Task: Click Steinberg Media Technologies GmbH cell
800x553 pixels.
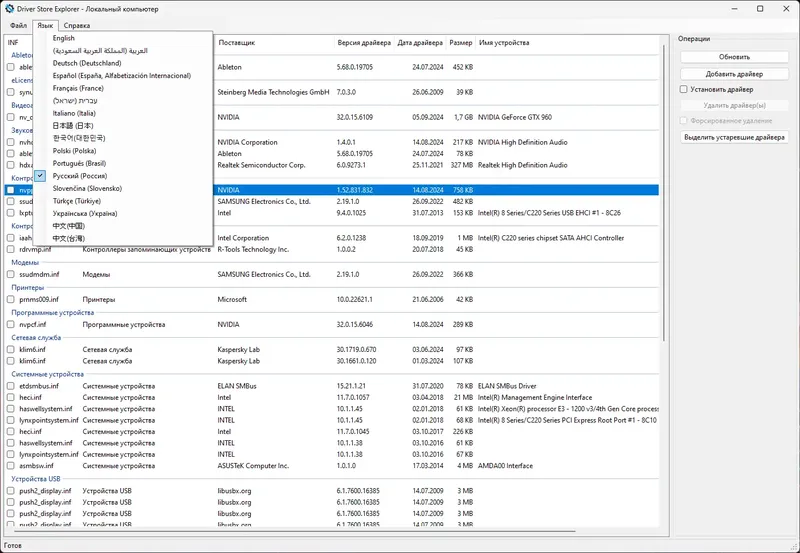Action: (x=273, y=92)
